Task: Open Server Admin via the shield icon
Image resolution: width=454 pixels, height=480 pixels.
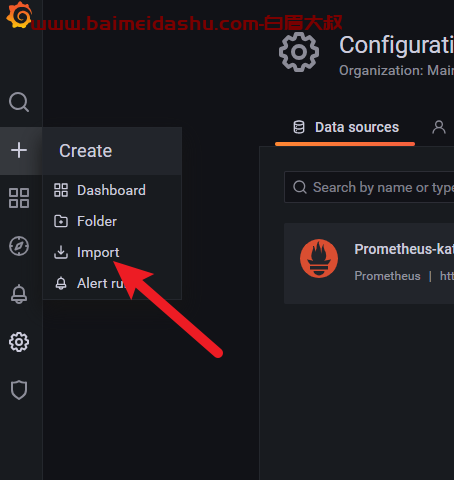Action: 19,390
